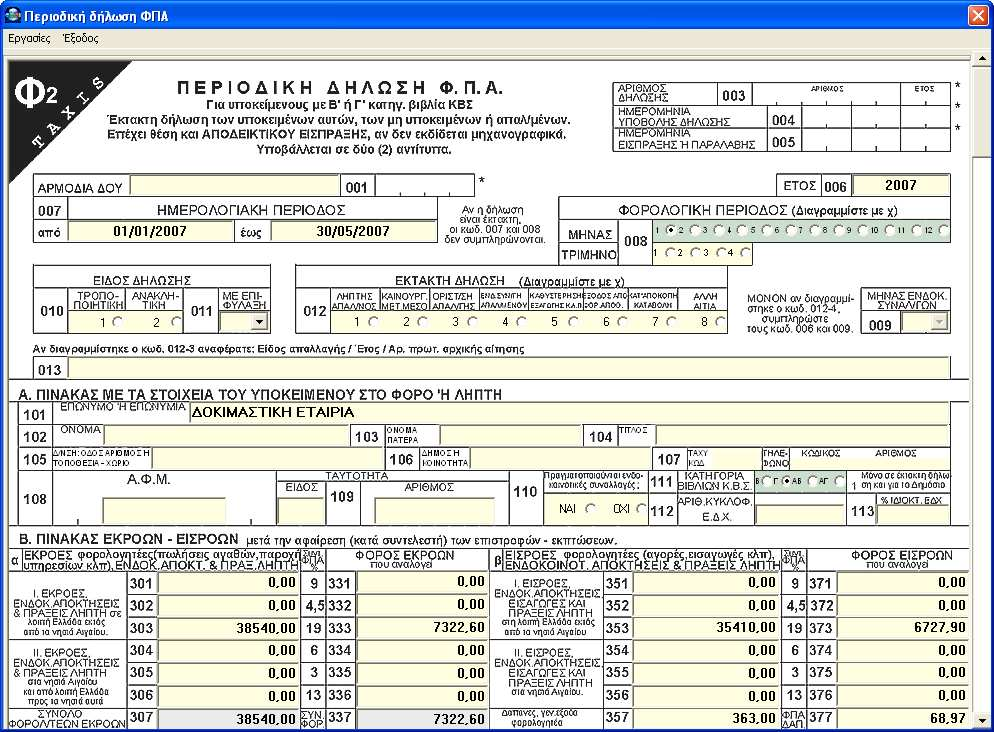Open the ΜΗΝΑΣ ΕΝΔΟΚ. ΣΥΝΑΛΛΓΩΝ dropdown
Screen dimensions: 994x732
(939, 323)
